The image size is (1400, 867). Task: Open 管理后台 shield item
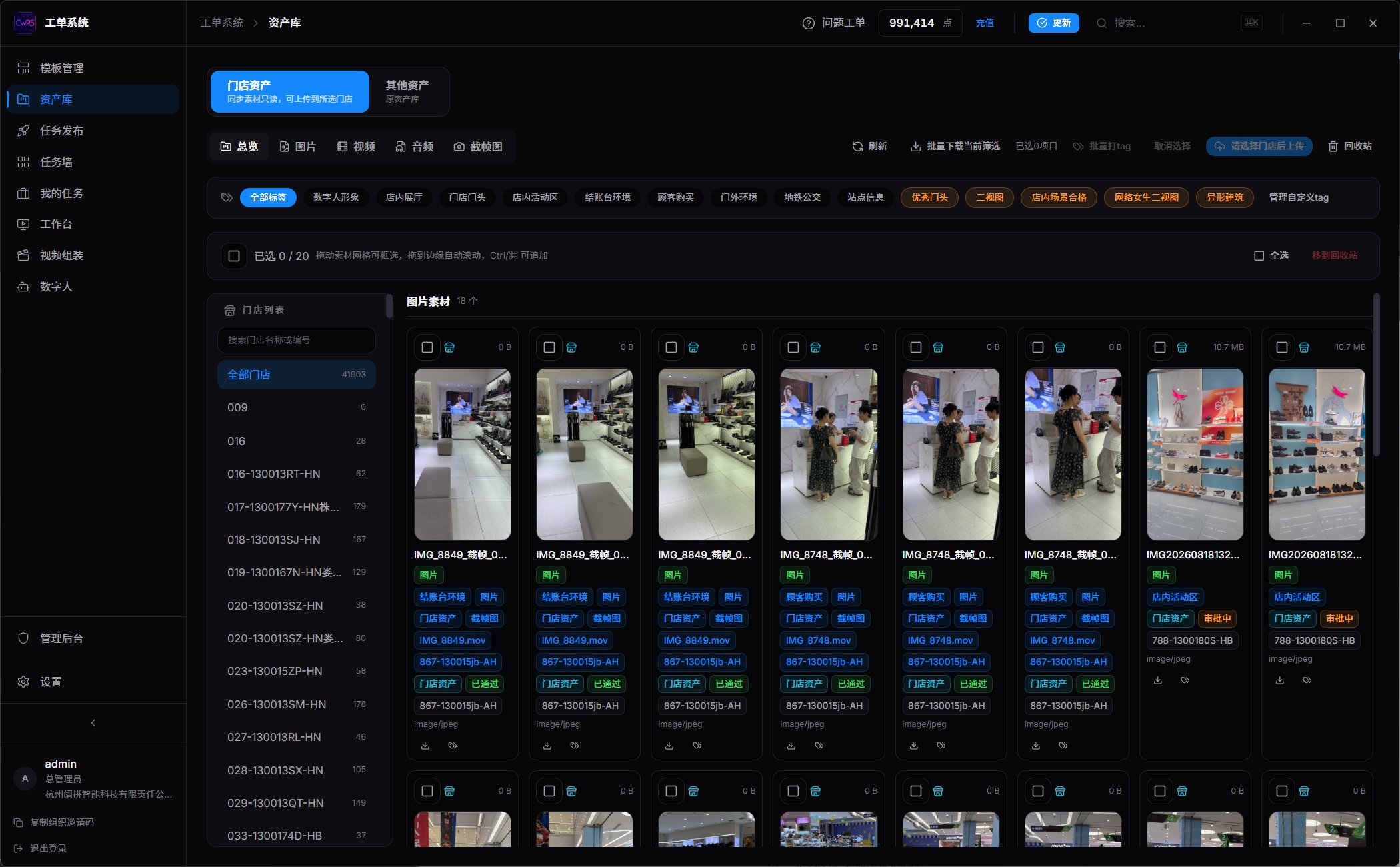click(93, 638)
